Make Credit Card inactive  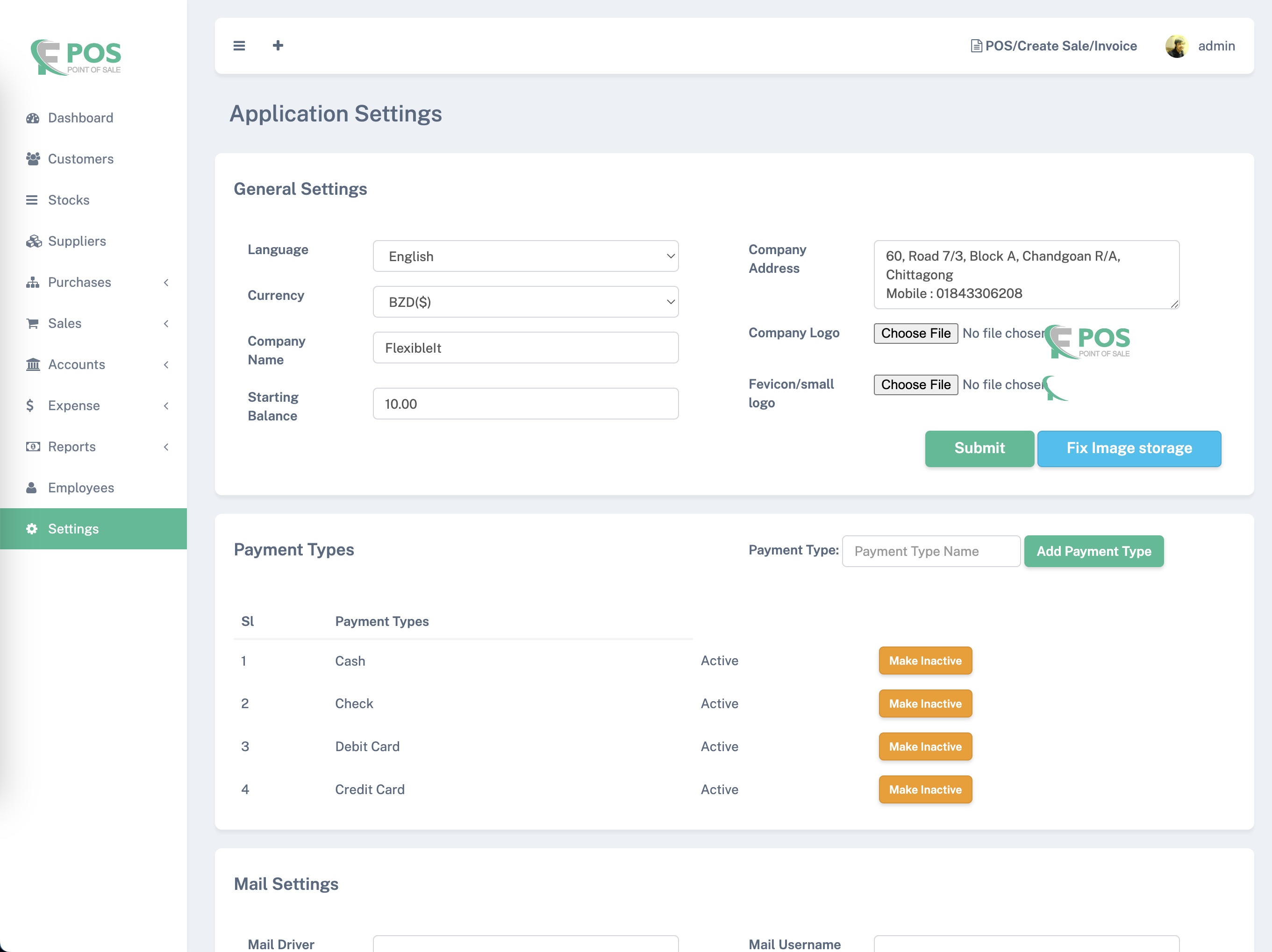[x=925, y=789]
